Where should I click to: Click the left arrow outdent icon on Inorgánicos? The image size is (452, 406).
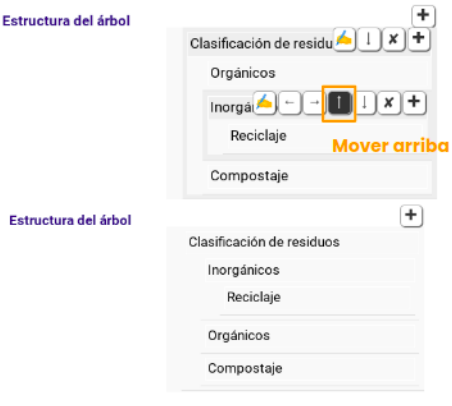[x=289, y=103]
